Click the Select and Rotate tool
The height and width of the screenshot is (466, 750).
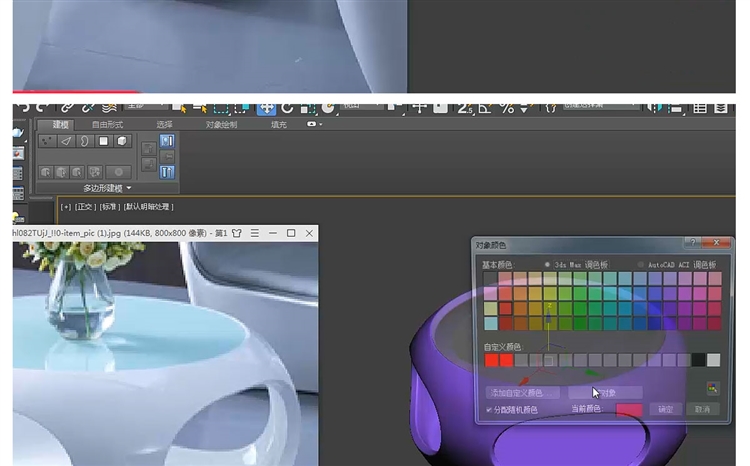287,108
